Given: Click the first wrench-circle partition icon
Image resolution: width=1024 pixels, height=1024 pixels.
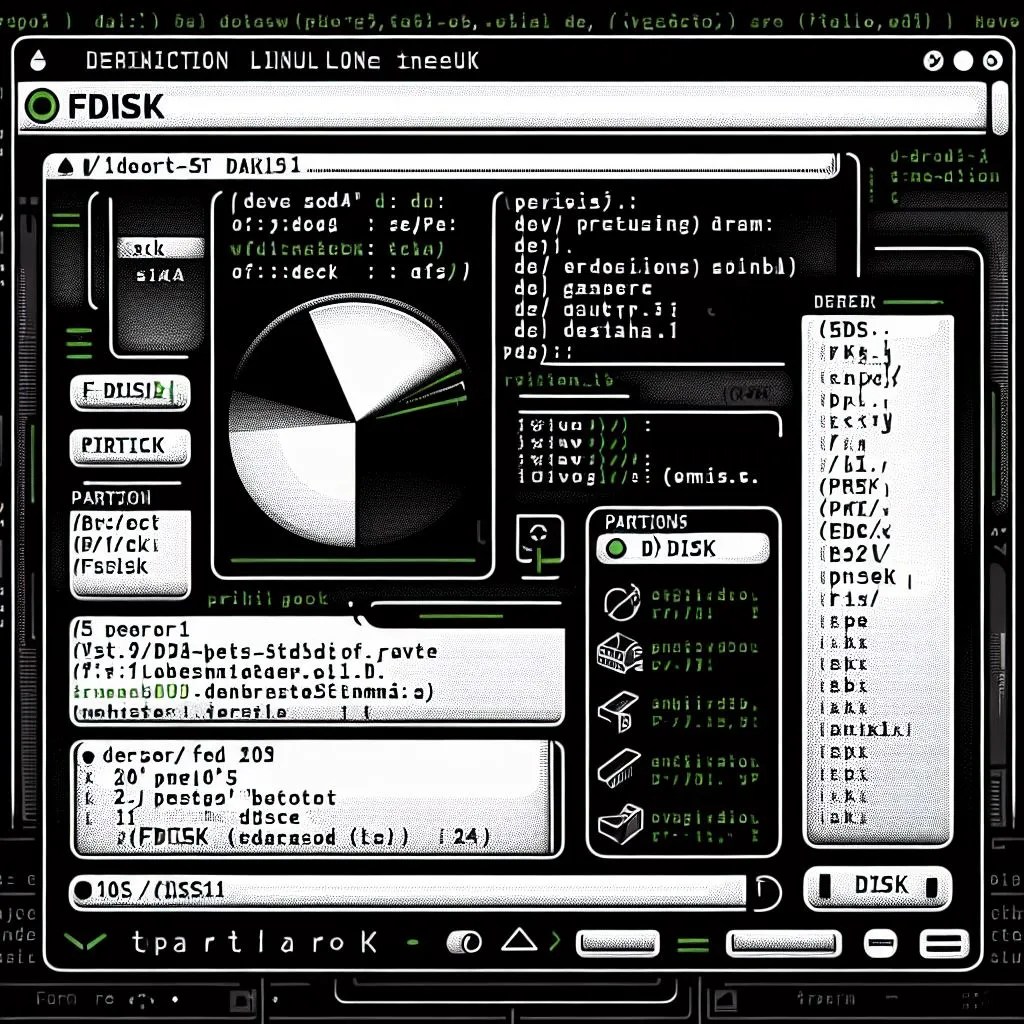Looking at the screenshot, I should click(x=621, y=601).
